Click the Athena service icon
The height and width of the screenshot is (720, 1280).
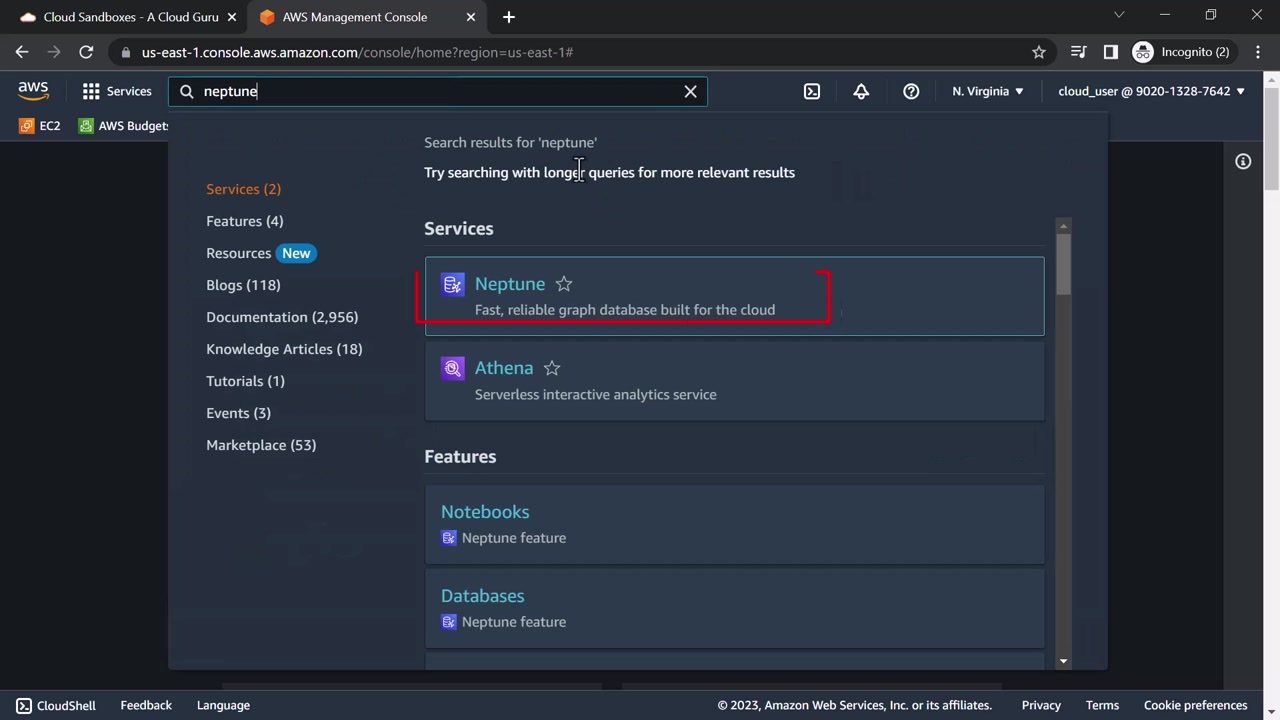point(453,369)
